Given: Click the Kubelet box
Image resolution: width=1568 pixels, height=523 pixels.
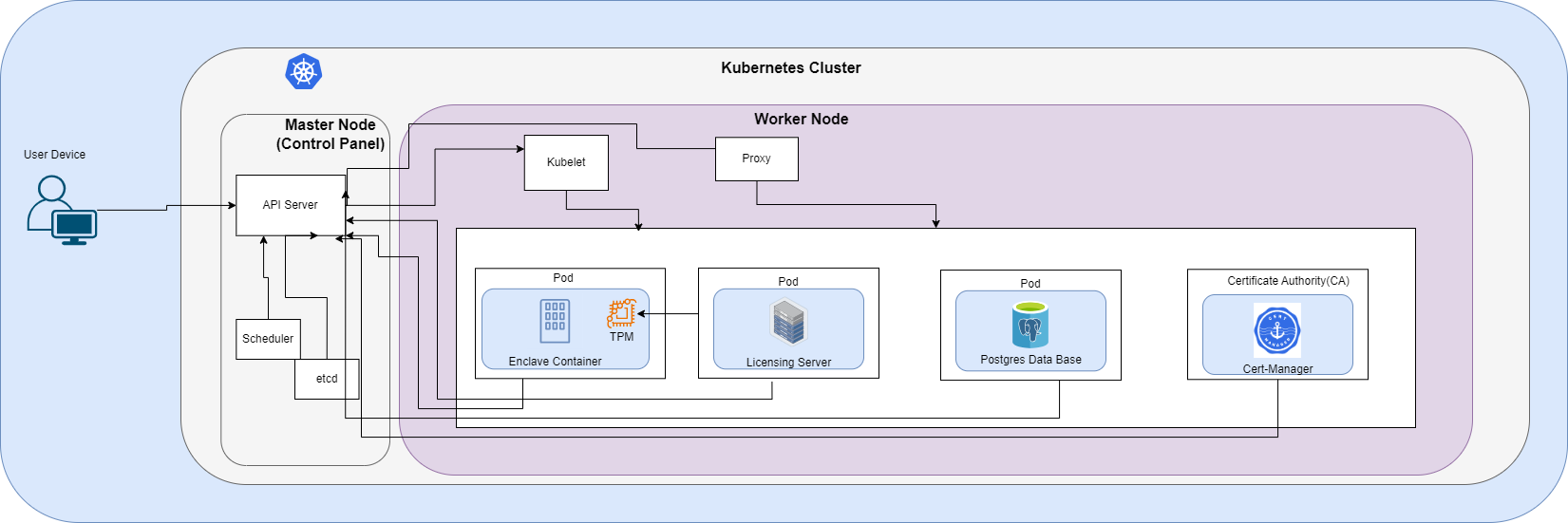Looking at the screenshot, I should pos(566,162).
